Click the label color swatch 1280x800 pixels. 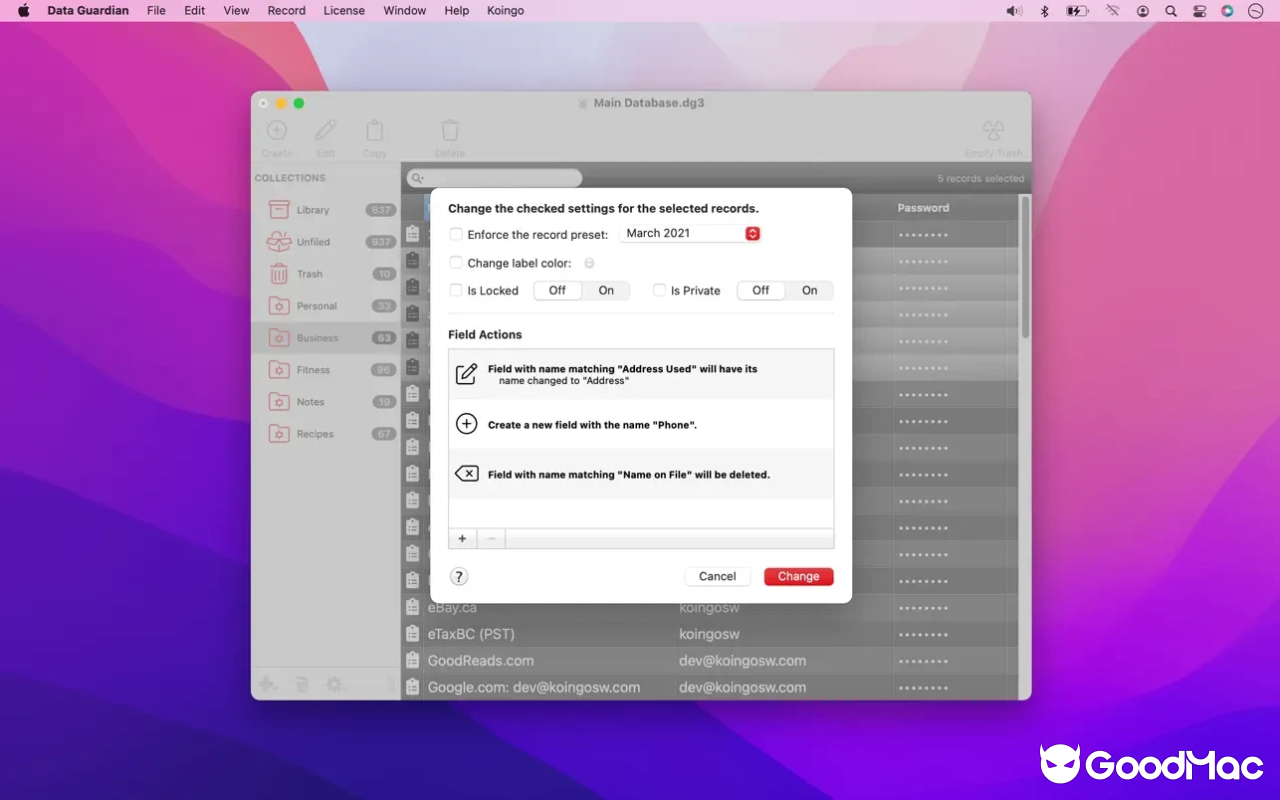pos(589,263)
